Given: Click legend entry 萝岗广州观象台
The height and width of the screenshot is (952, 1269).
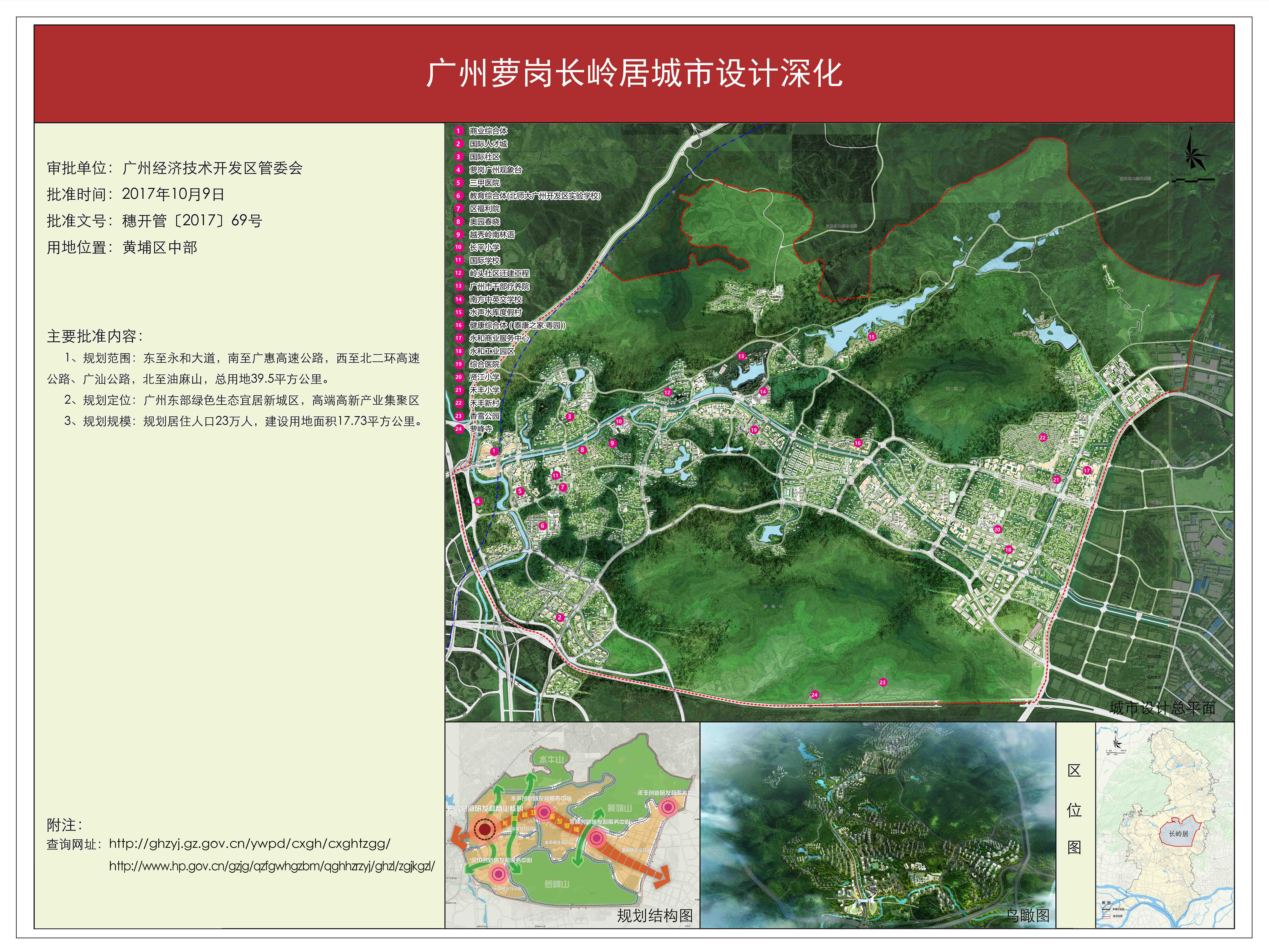Looking at the screenshot, I should (496, 170).
